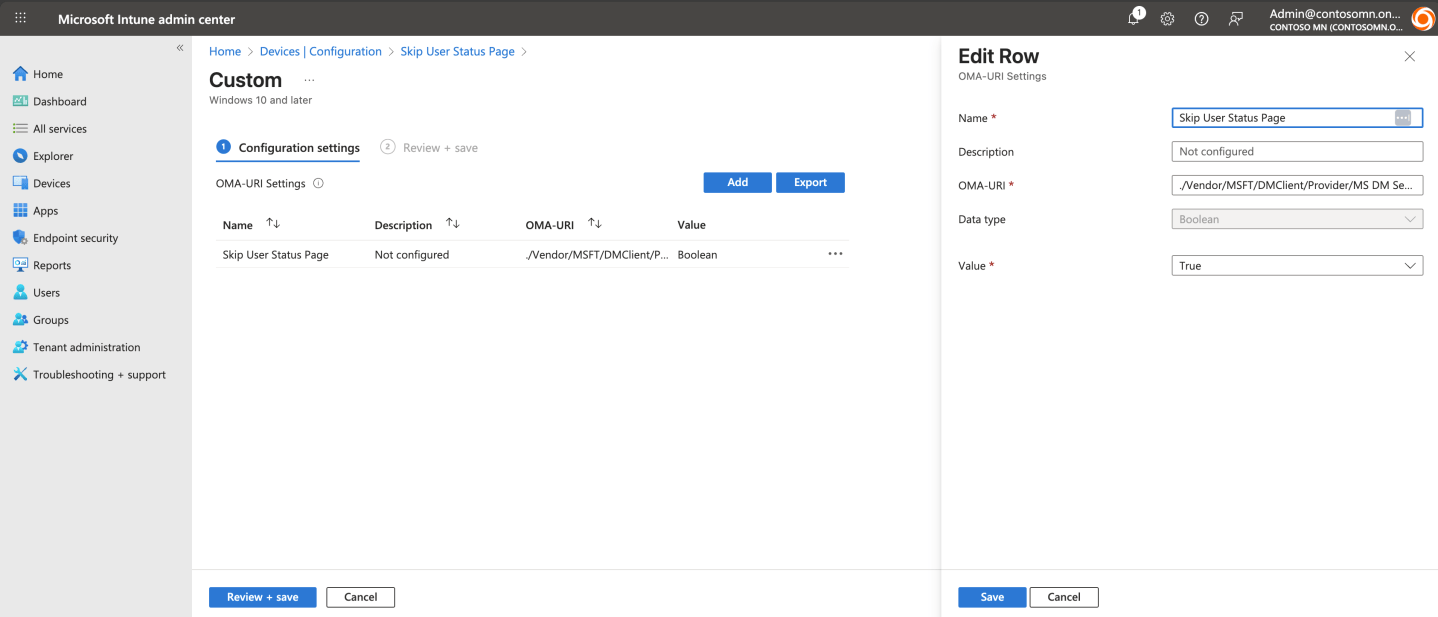The image size is (1438, 617).
Task: Open the row ellipsis menu for Skip User Status Page
Action: tap(835, 254)
